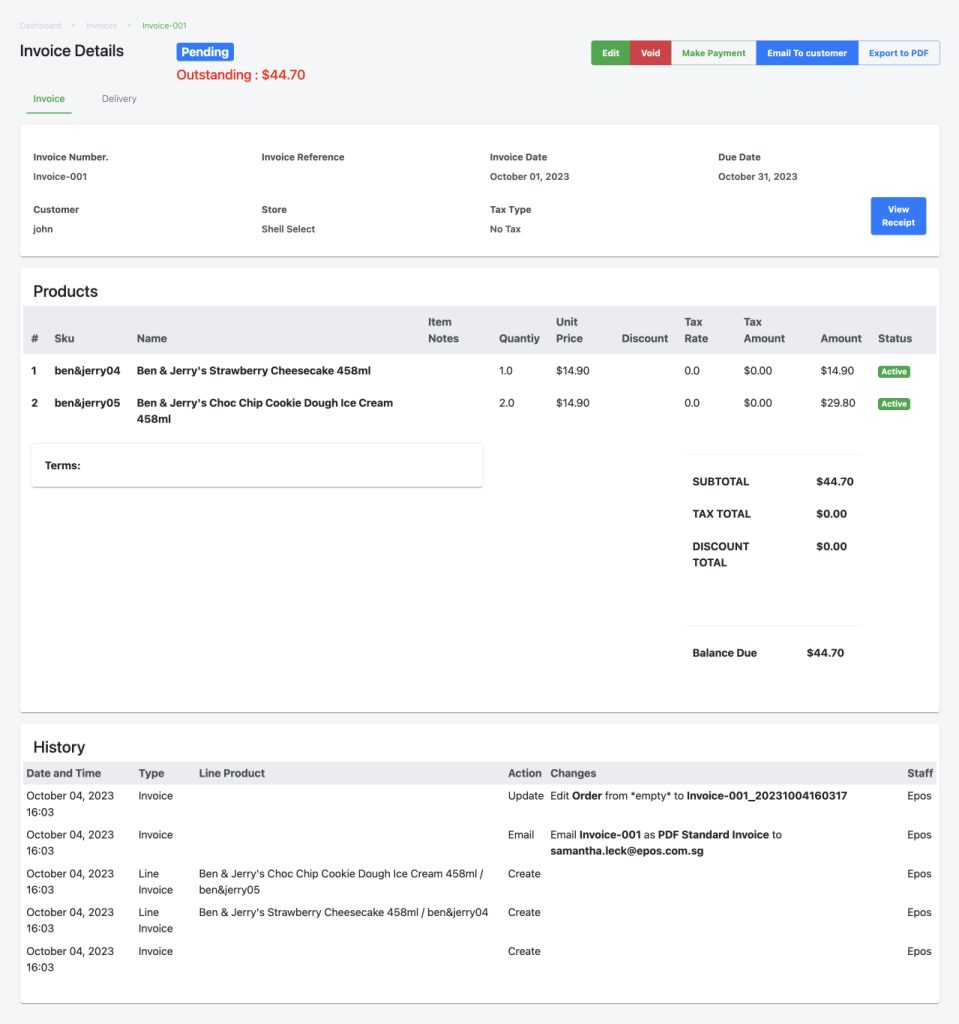Click the Pending status badge
The height and width of the screenshot is (1024, 959).
click(205, 52)
